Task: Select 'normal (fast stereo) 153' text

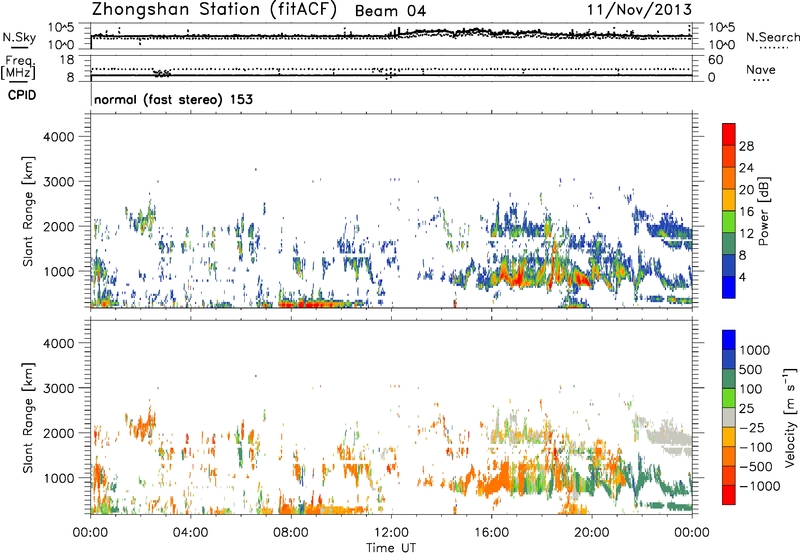Action: point(173,99)
